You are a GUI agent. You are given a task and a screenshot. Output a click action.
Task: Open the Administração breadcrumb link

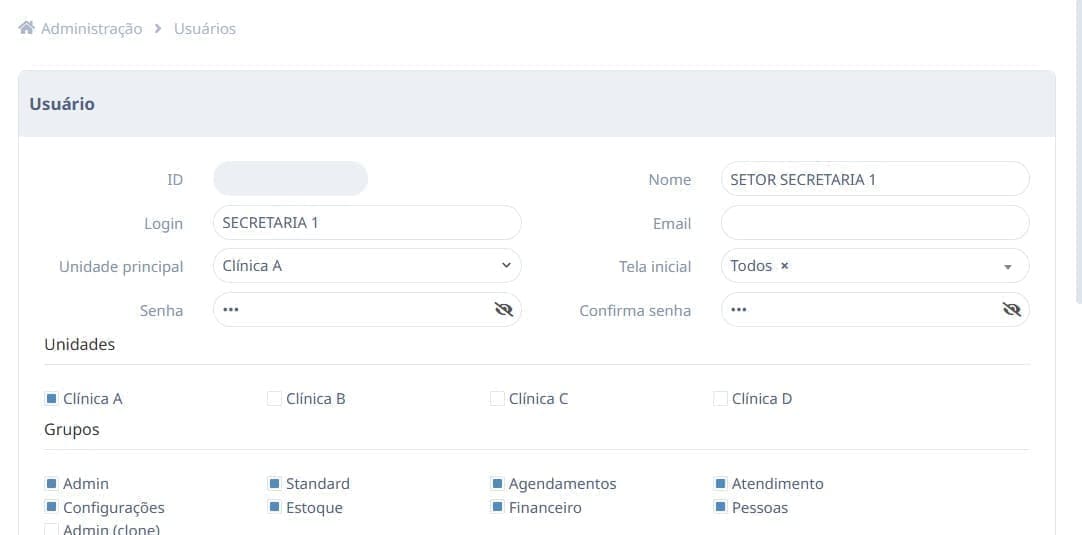pos(91,28)
